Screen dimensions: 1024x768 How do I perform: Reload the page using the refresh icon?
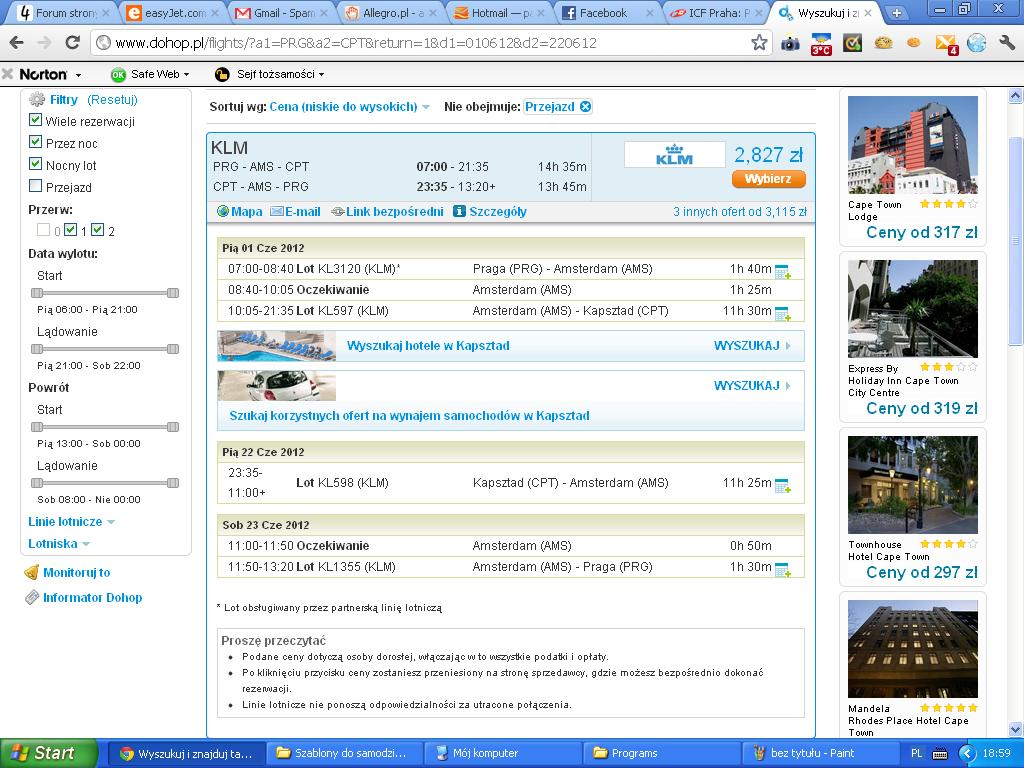tap(72, 43)
